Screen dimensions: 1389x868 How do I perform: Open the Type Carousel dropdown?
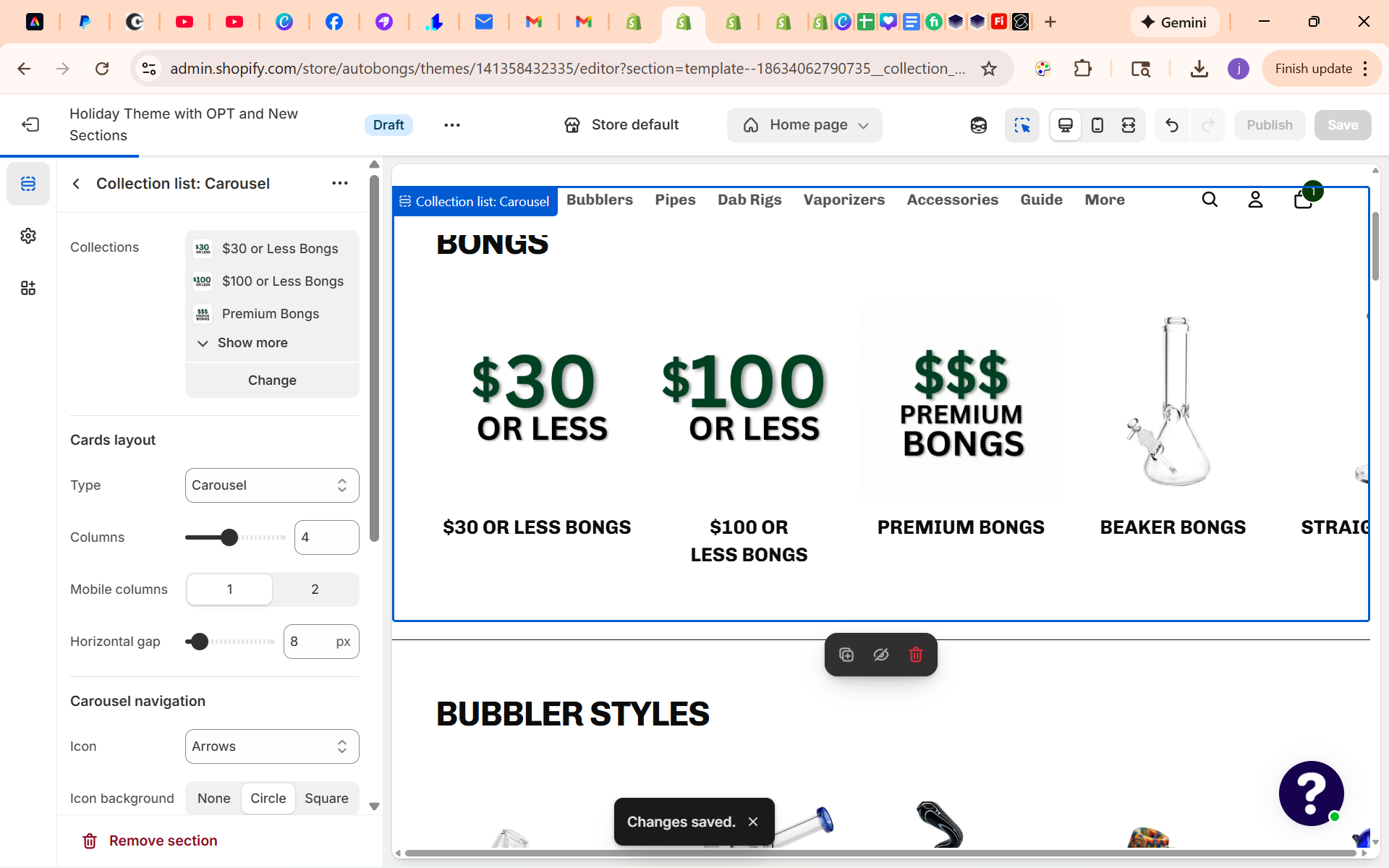click(272, 485)
